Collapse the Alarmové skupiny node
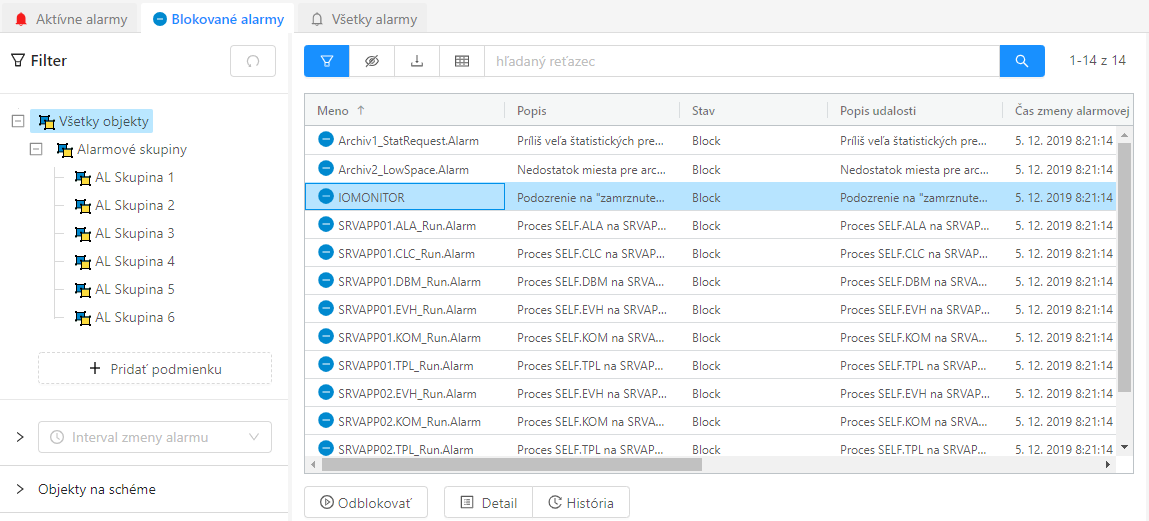 pyautogui.click(x=36, y=150)
